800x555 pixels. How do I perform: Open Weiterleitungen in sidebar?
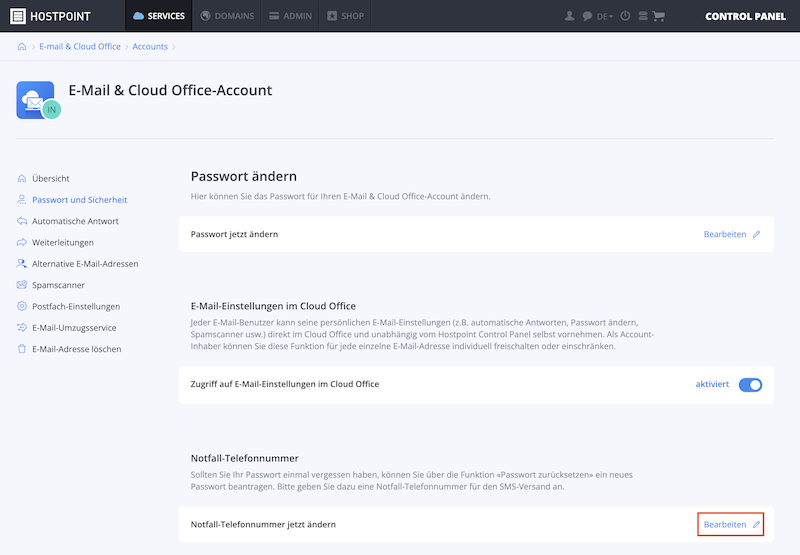coord(63,243)
